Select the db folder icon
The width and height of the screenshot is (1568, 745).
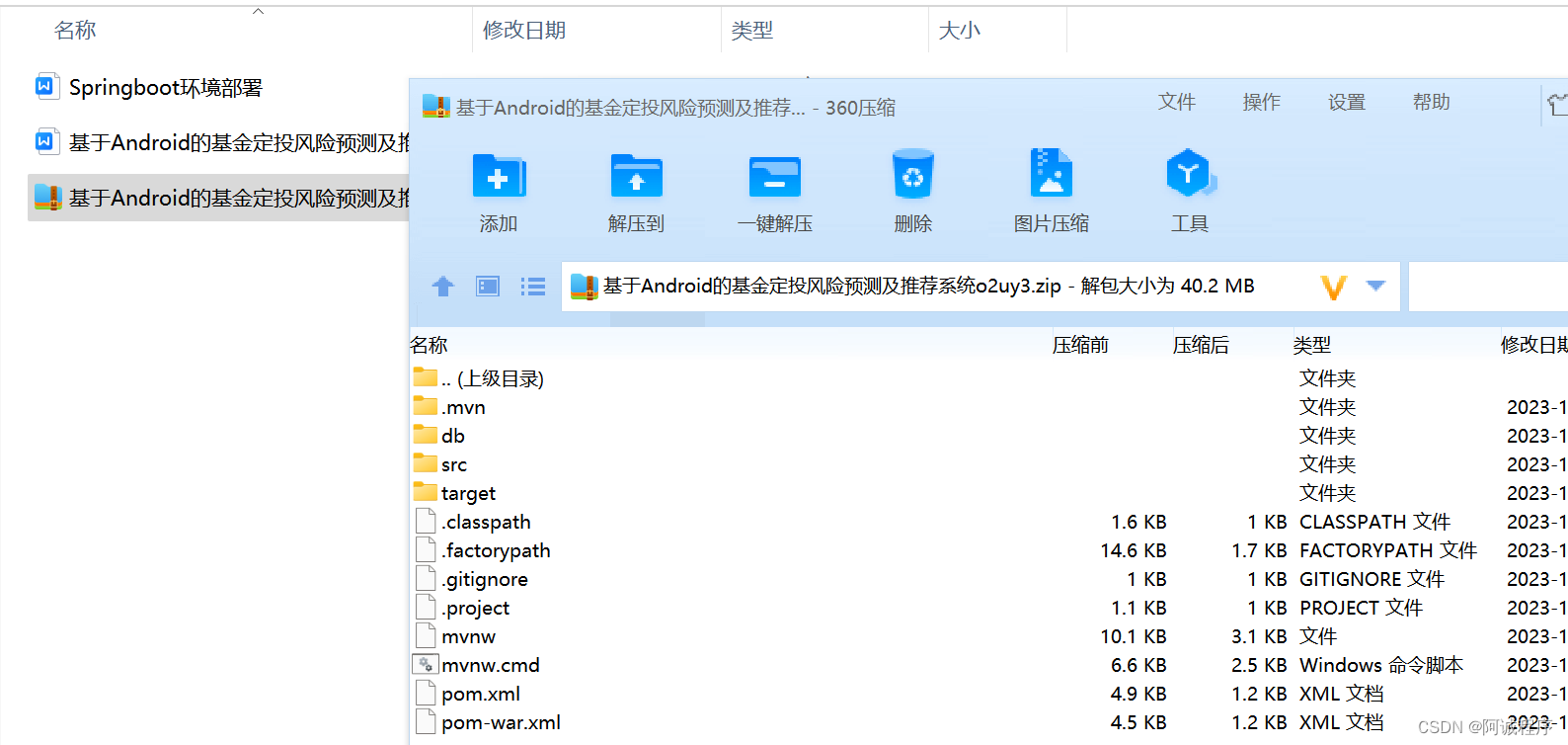pyautogui.click(x=426, y=435)
